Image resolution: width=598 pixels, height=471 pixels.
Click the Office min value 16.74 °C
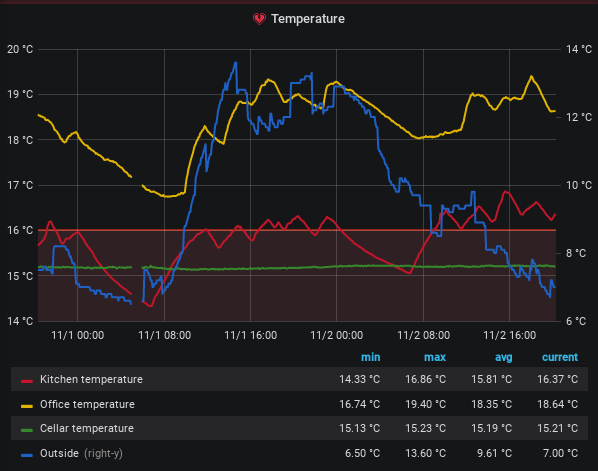coord(360,404)
